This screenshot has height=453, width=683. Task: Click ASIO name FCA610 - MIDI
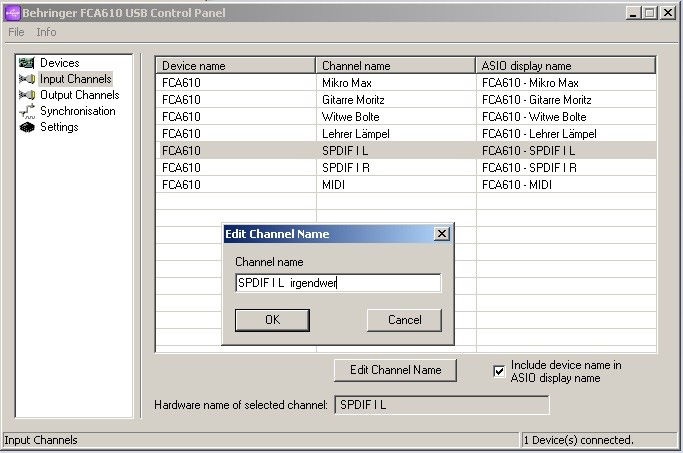[x=517, y=185]
